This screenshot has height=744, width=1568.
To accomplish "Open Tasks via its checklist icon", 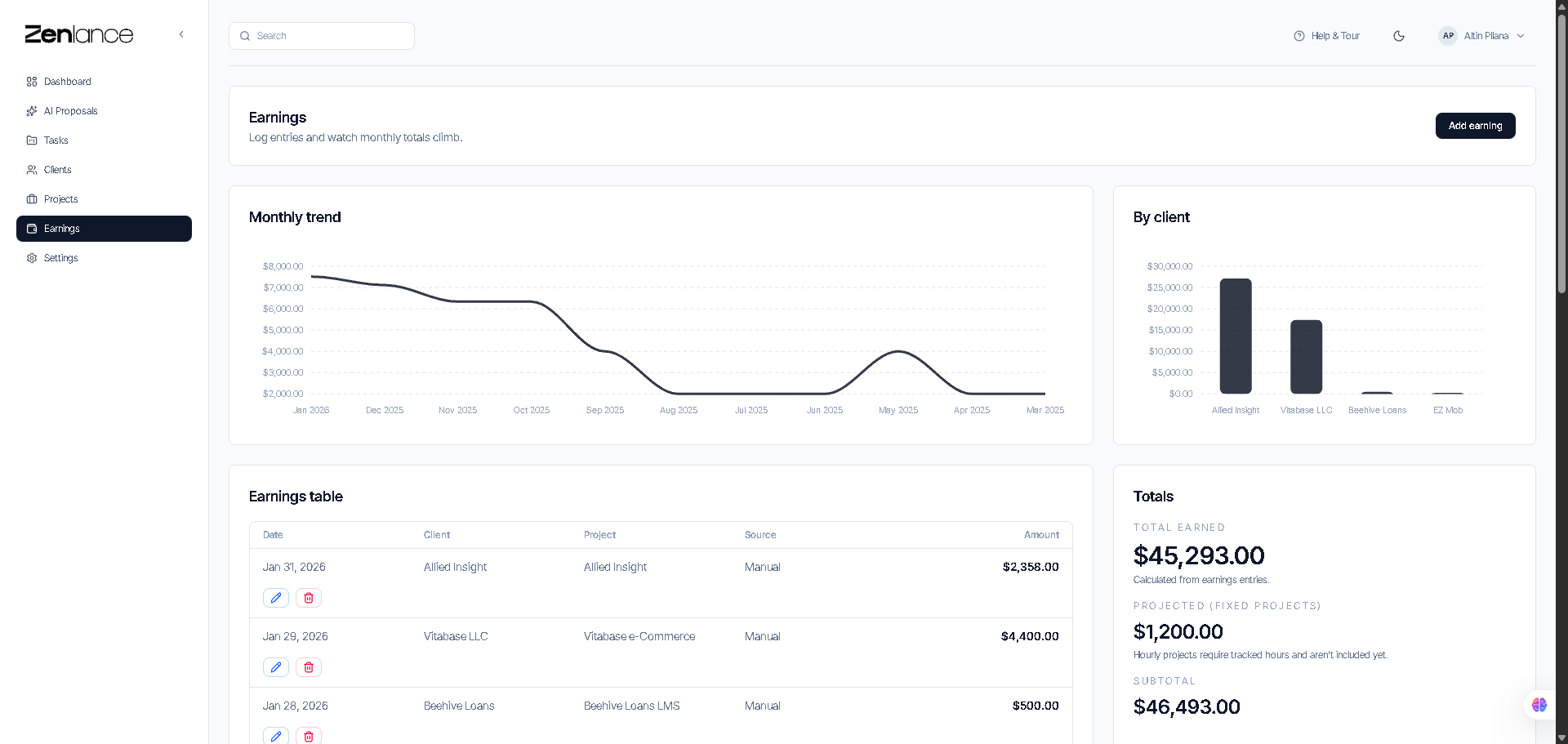I will 31,140.
